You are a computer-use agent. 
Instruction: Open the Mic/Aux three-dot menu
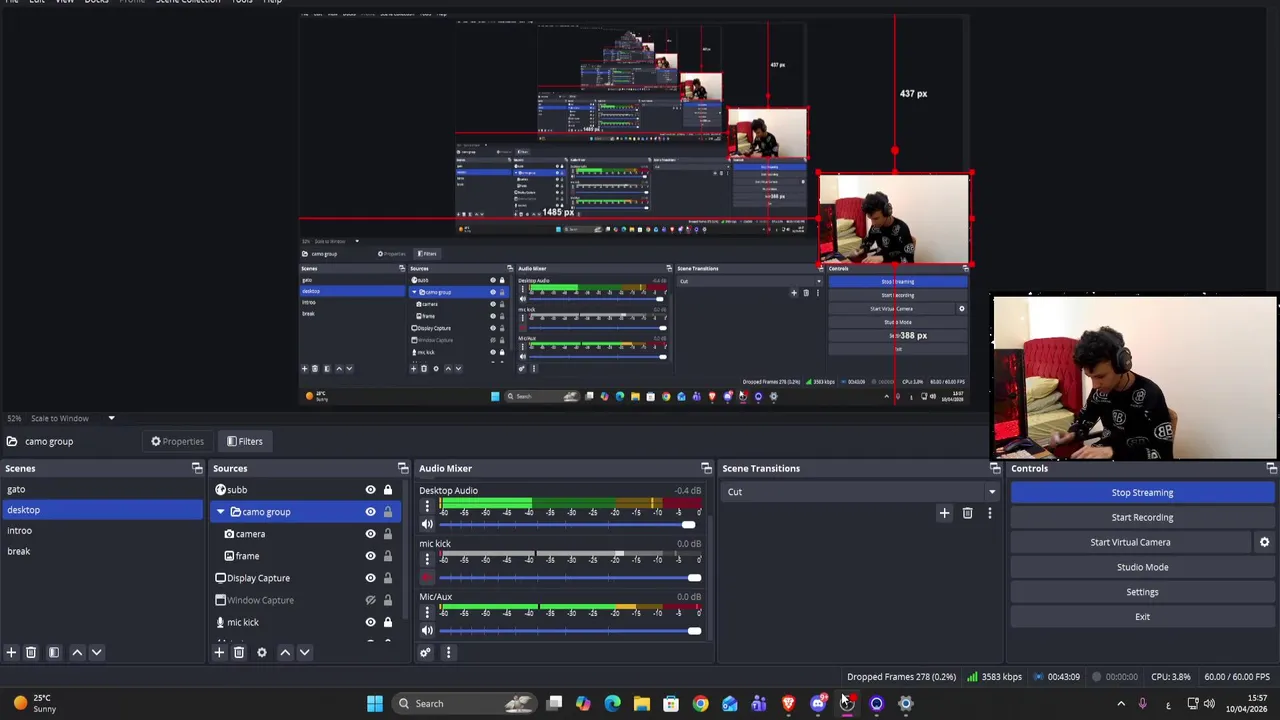click(427, 612)
